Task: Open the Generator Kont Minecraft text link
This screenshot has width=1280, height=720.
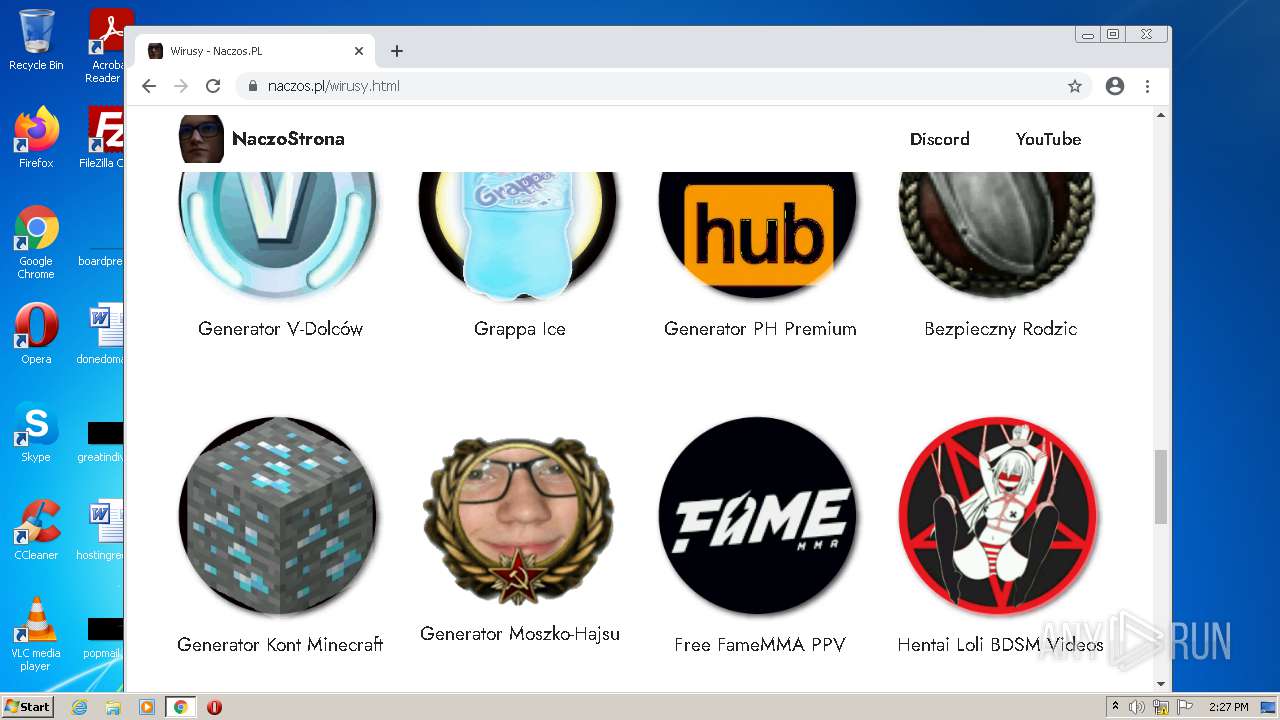Action: (280, 645)
